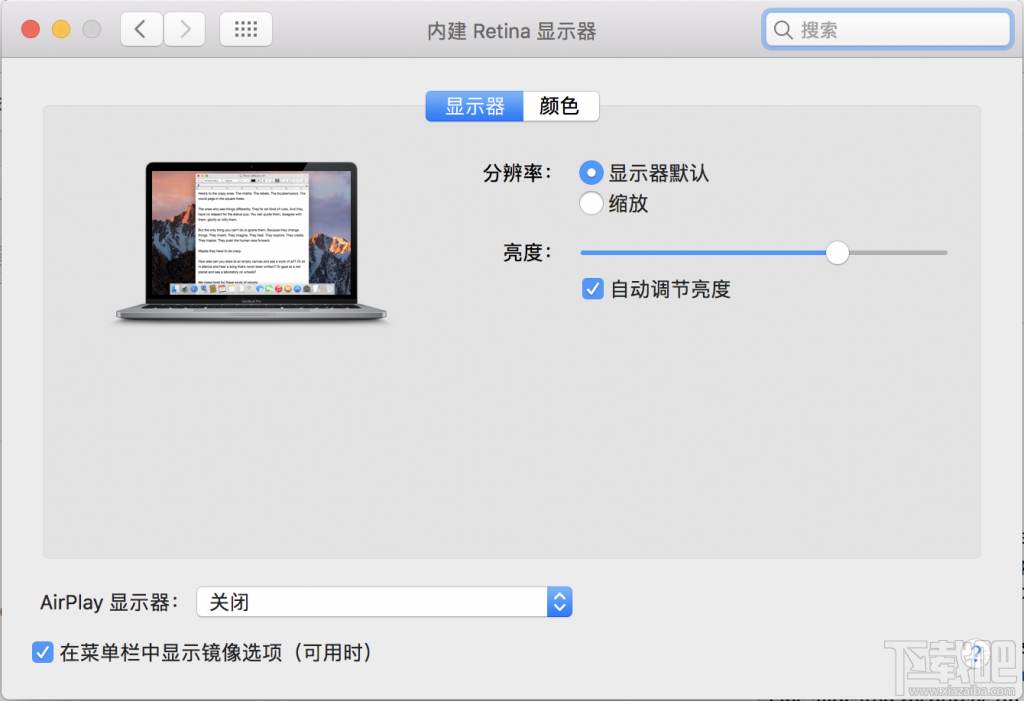Click the AirPlay dropdown stepper arrows

coord(560,602)
